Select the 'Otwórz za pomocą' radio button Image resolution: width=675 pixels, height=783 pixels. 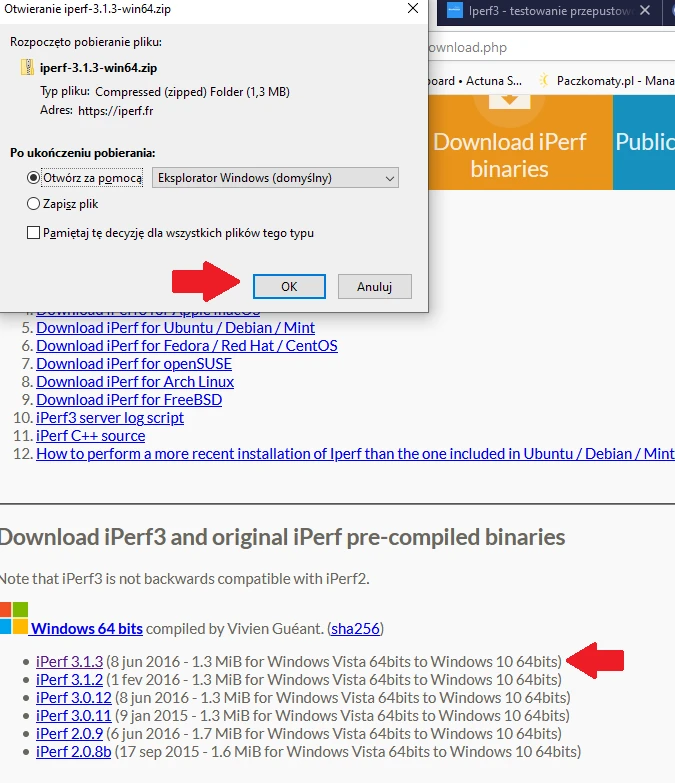click(x=33, y=178)
